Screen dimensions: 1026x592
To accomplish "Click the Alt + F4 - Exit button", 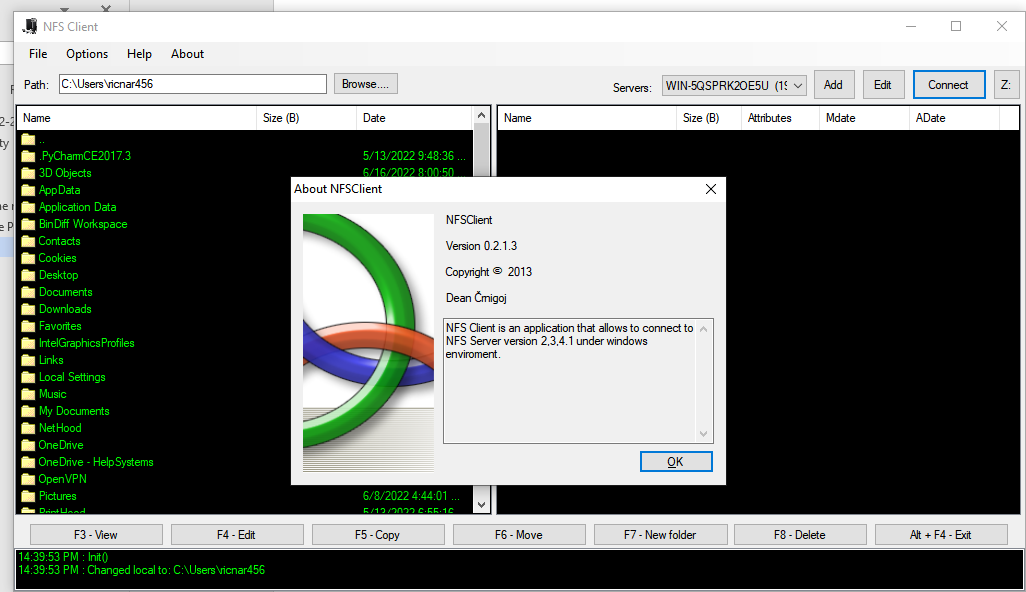I will (941, 534).
